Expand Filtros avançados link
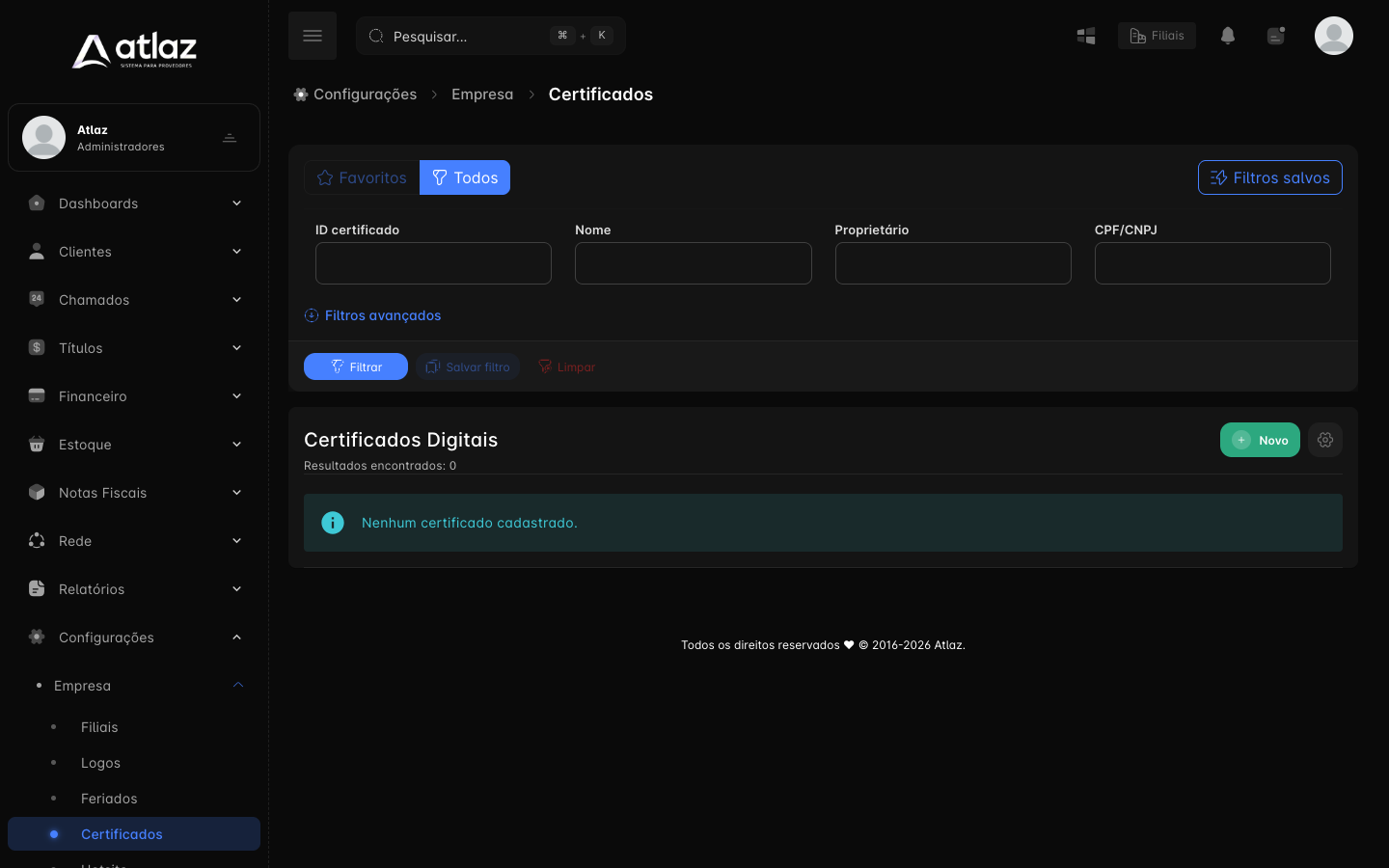 click(x=383, y=315)
